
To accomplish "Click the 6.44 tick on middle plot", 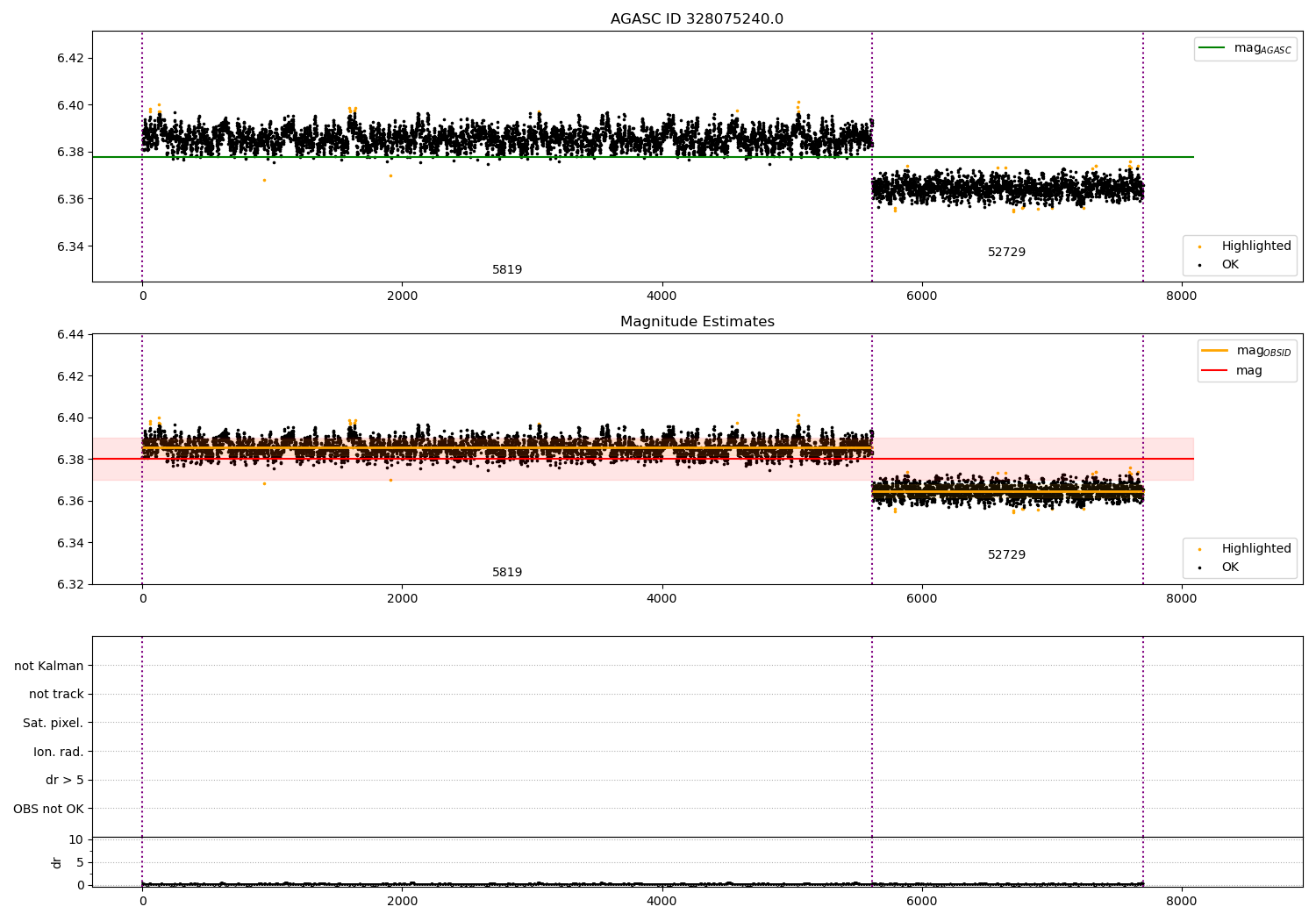I will click(x=70, y=335).
